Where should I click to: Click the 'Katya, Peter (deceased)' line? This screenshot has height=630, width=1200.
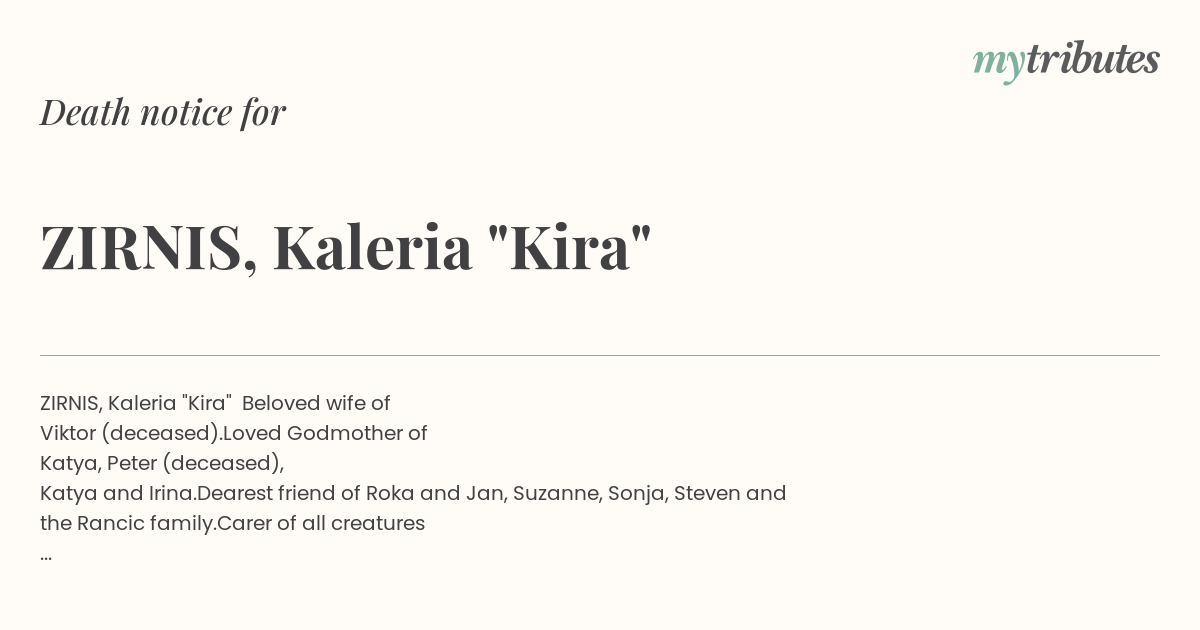pos(162,463)
